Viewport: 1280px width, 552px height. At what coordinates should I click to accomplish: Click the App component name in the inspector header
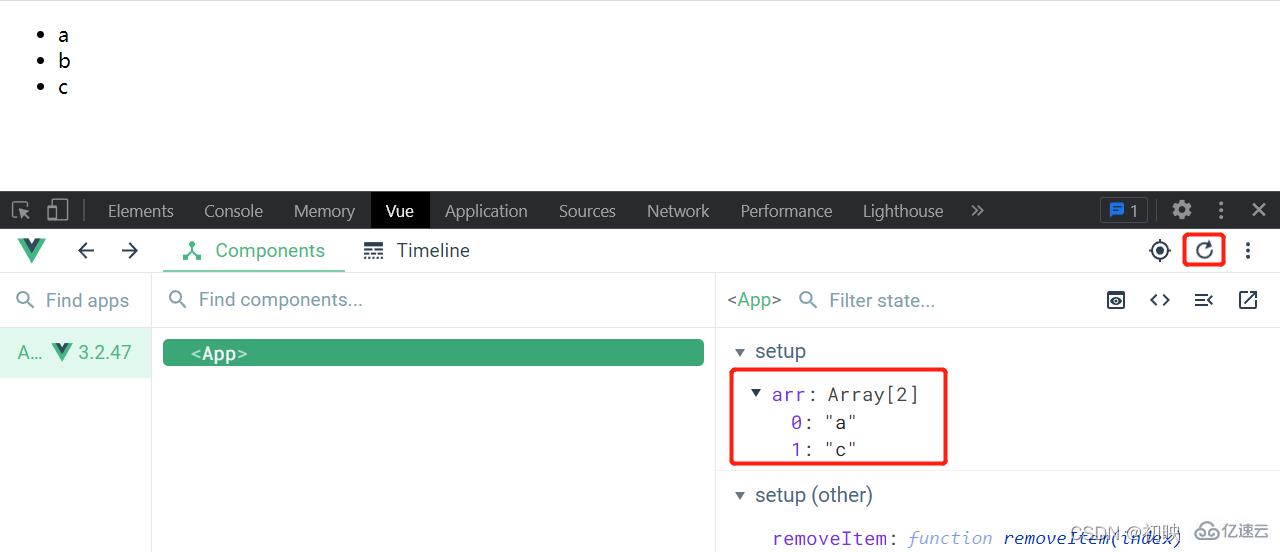[754, 300]
